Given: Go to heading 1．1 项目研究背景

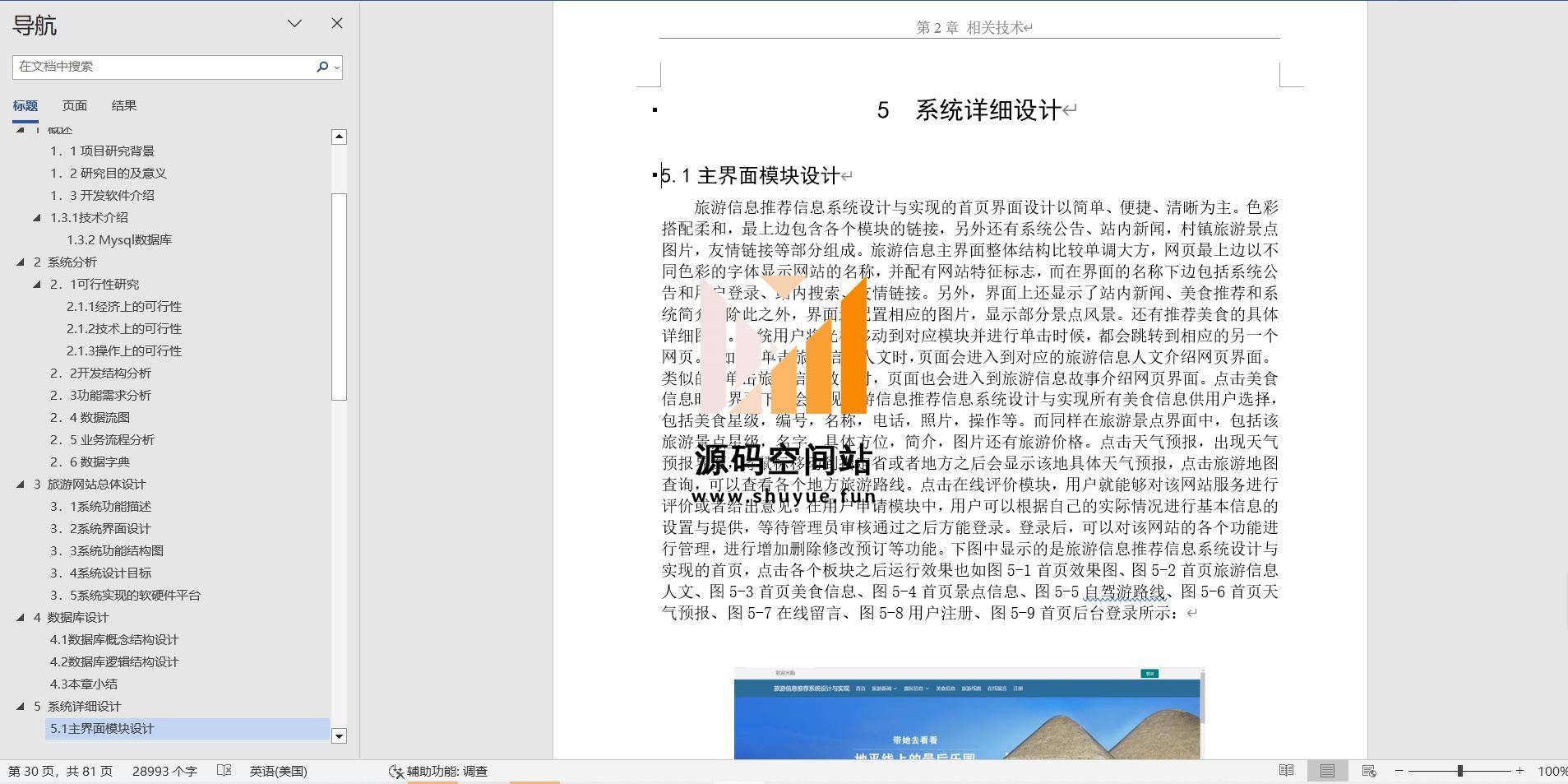Looking at the screenshot, I should tap(102, 151).
